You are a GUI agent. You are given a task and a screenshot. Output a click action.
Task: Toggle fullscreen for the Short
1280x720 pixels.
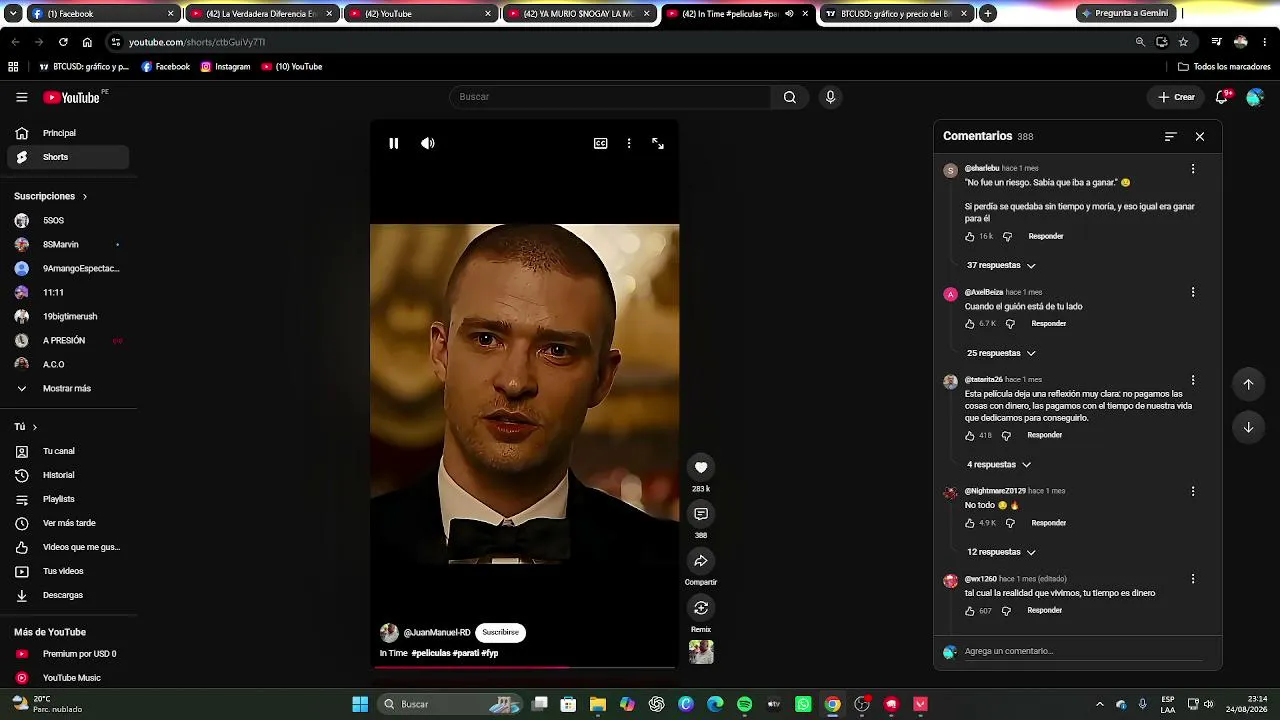[x=658, y=143]
